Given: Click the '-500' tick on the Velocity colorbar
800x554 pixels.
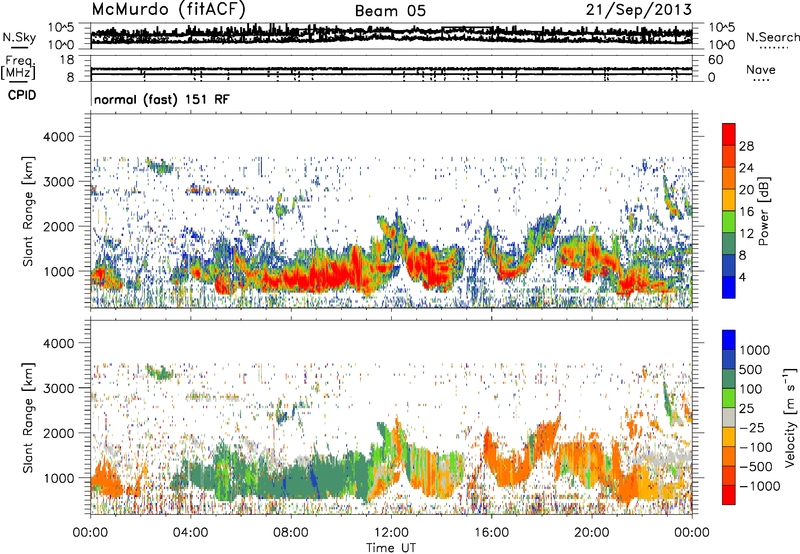Looking at the screenshot, I should pos(756,467).
